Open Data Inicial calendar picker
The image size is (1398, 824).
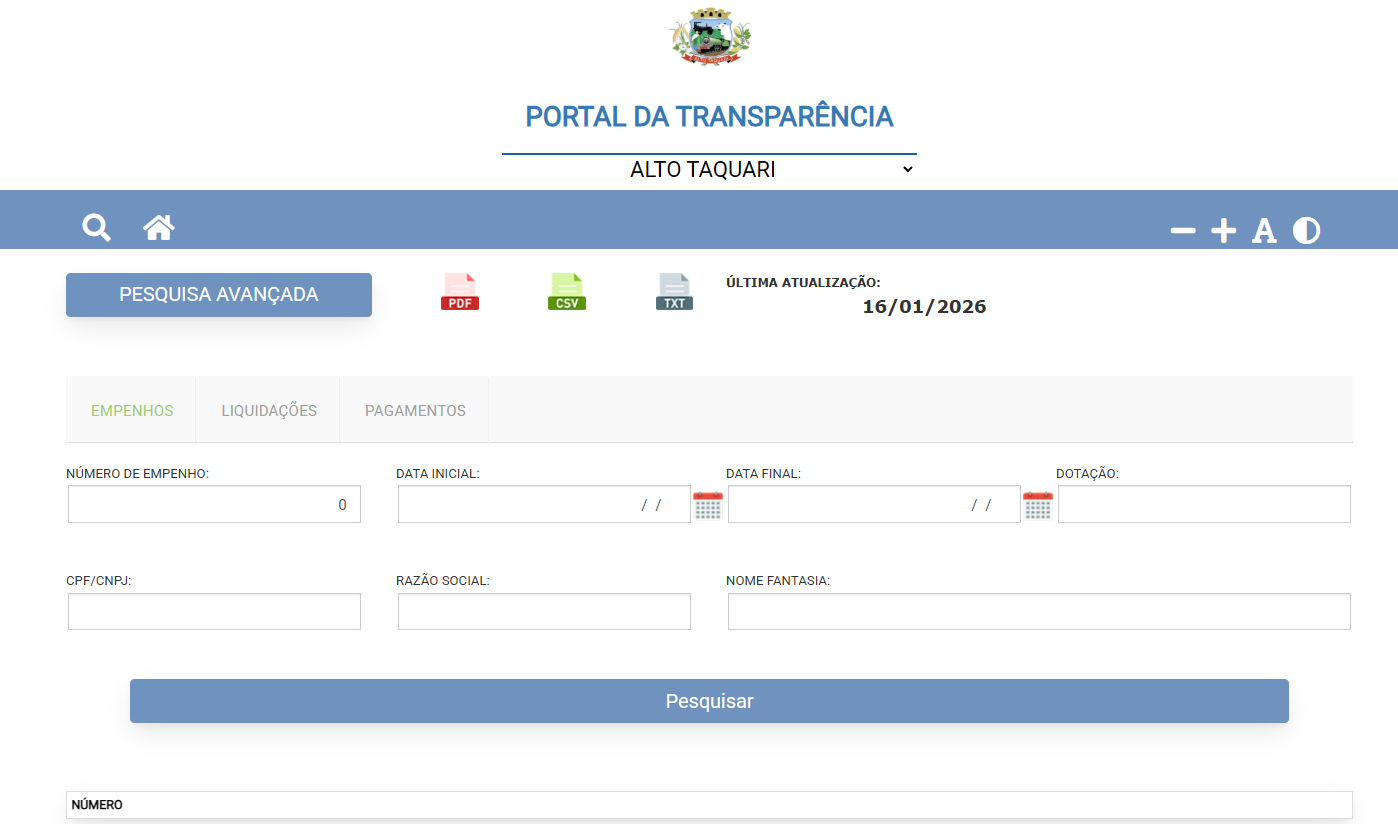(708, 506)
